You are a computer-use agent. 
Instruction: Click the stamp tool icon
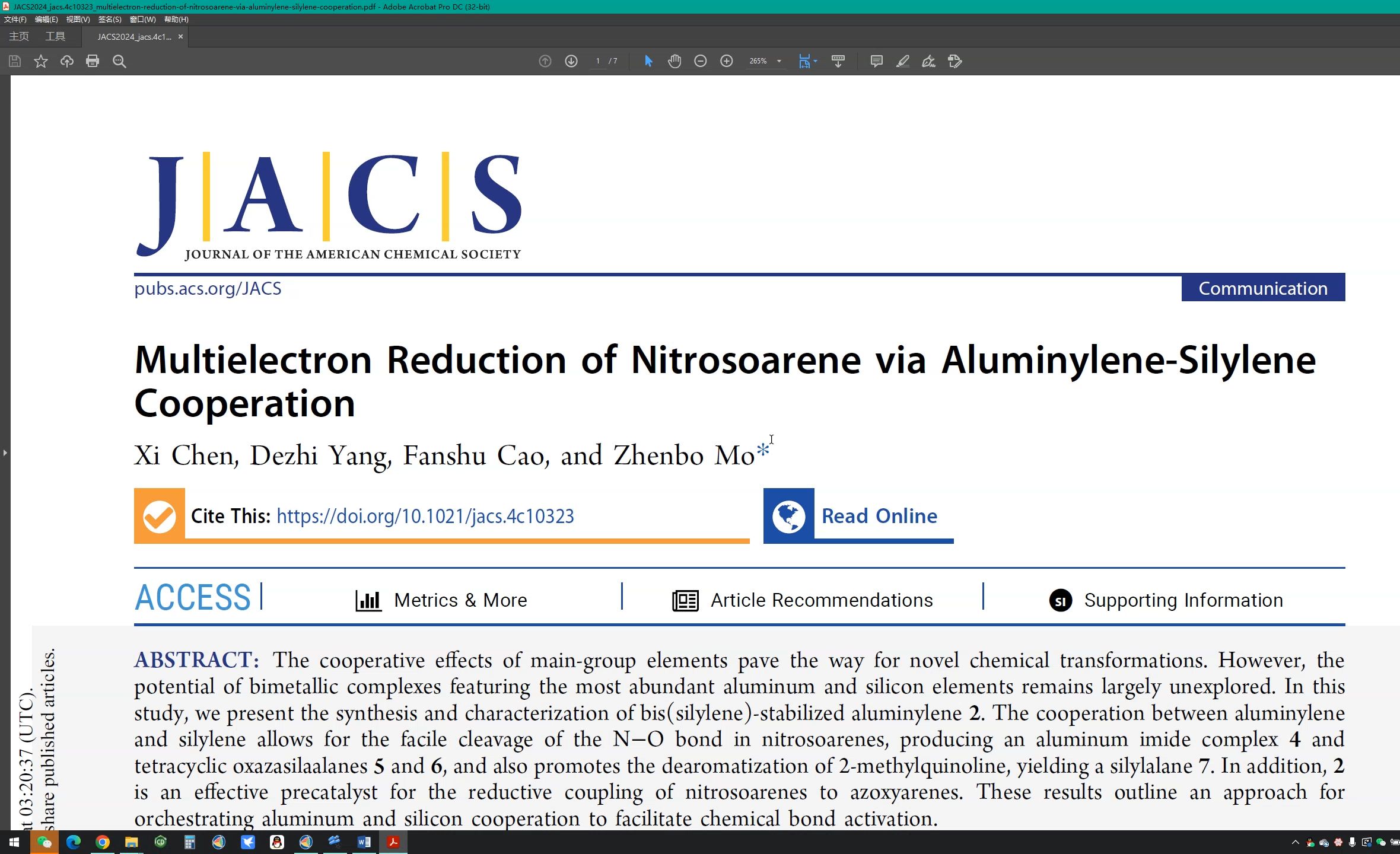coord(954,61)
